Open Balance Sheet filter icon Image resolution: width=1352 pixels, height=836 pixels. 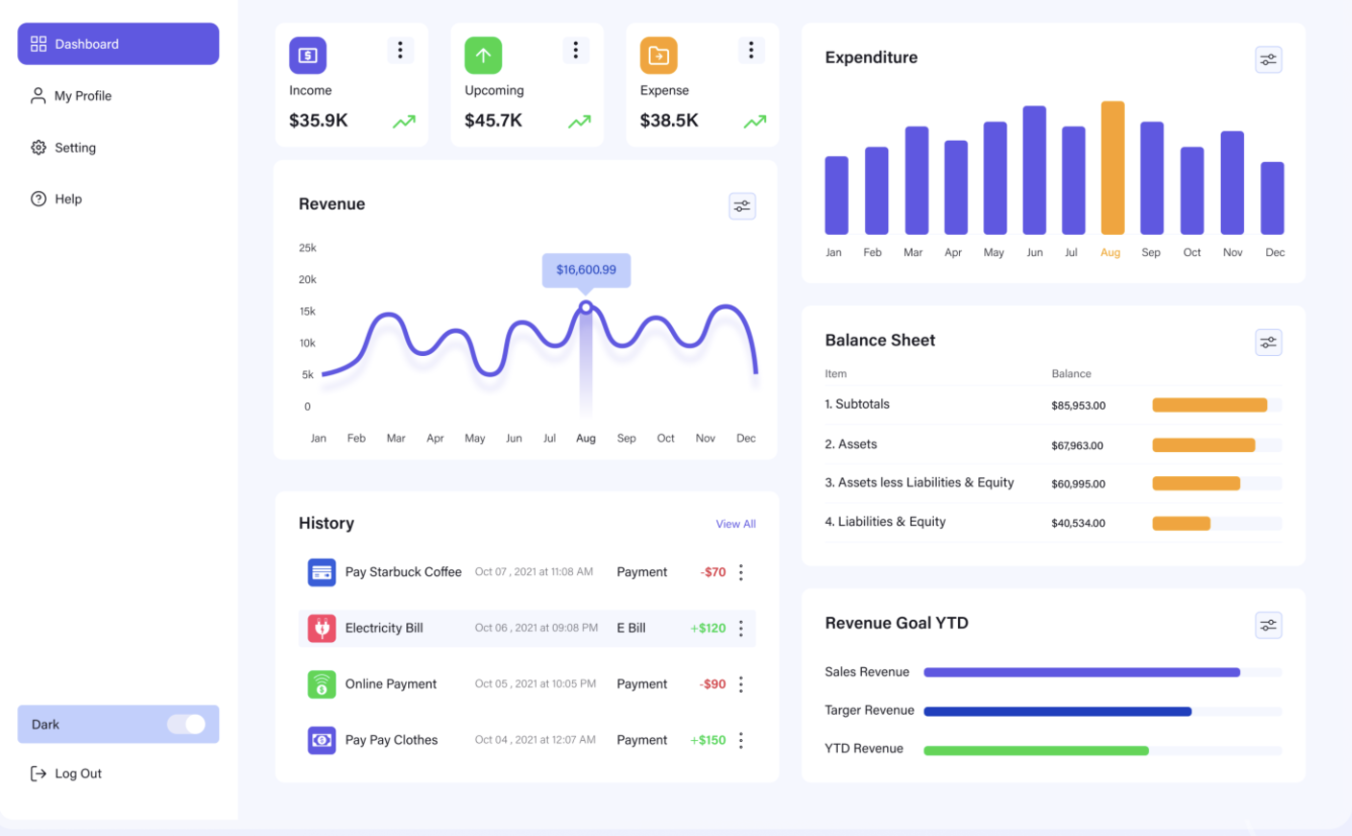[x=1268, y=342]
